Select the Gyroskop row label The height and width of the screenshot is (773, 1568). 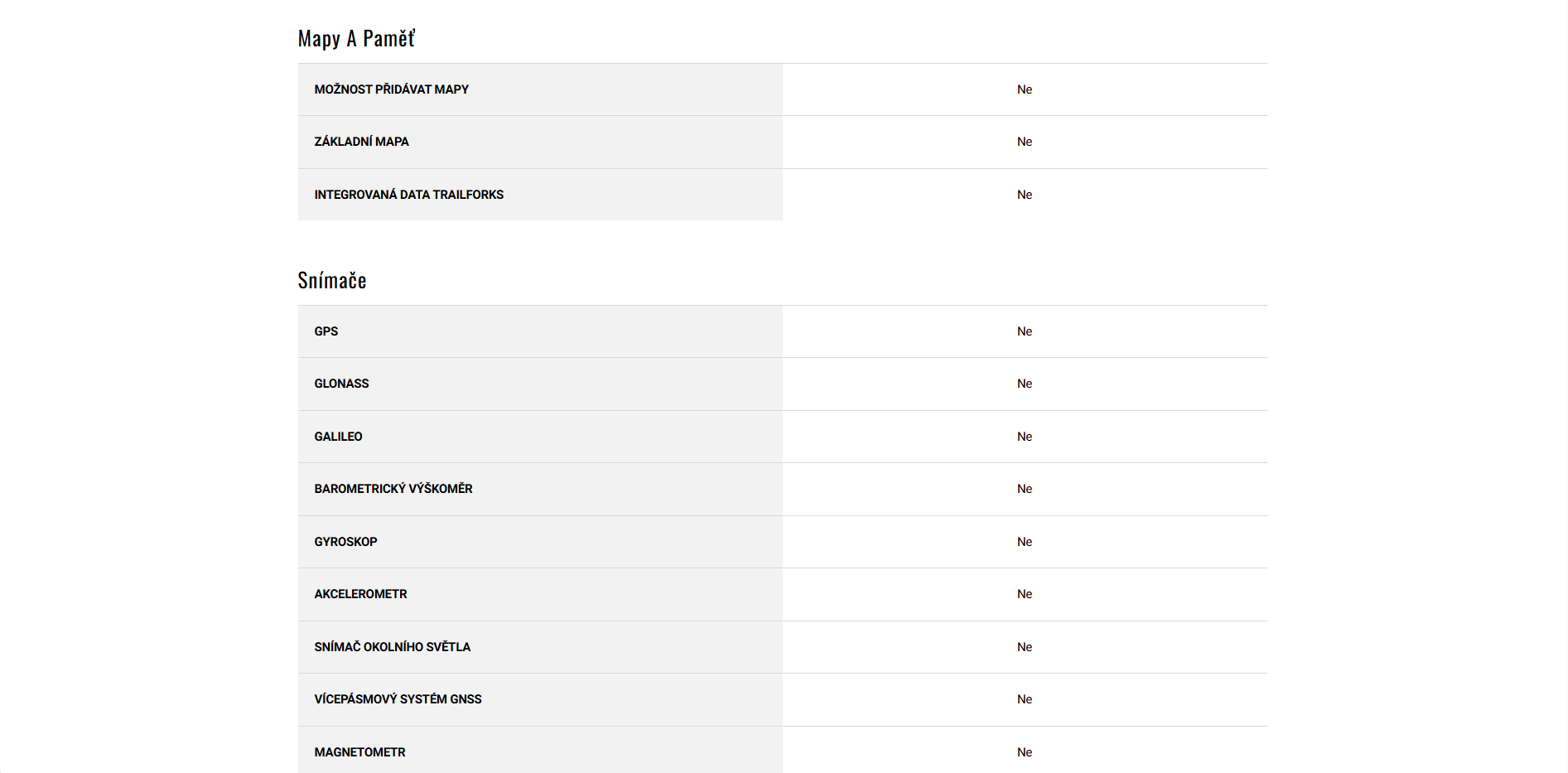coord(345,542)
